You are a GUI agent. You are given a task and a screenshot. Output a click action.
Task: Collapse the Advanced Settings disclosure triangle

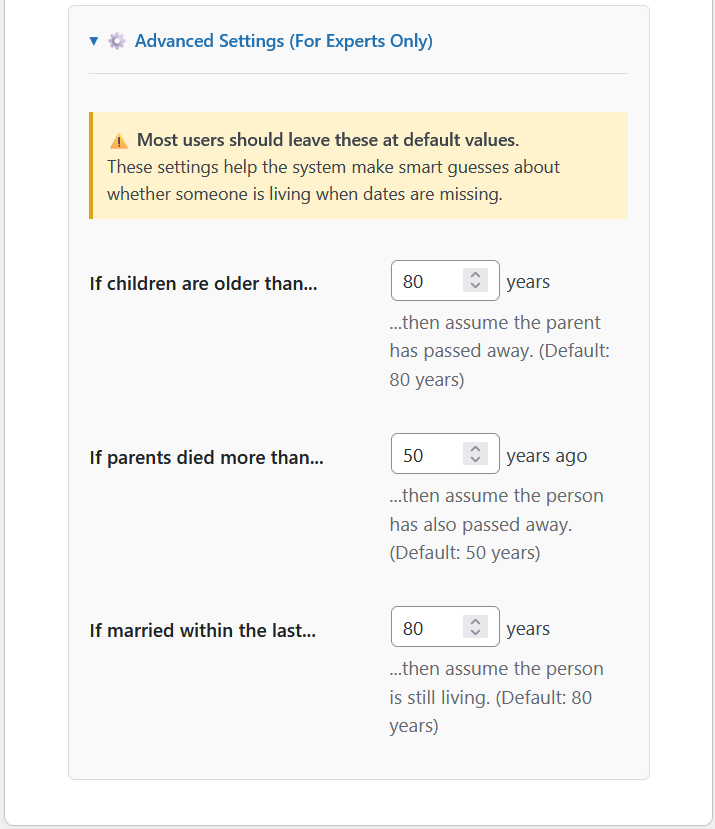tap(94, 41)
